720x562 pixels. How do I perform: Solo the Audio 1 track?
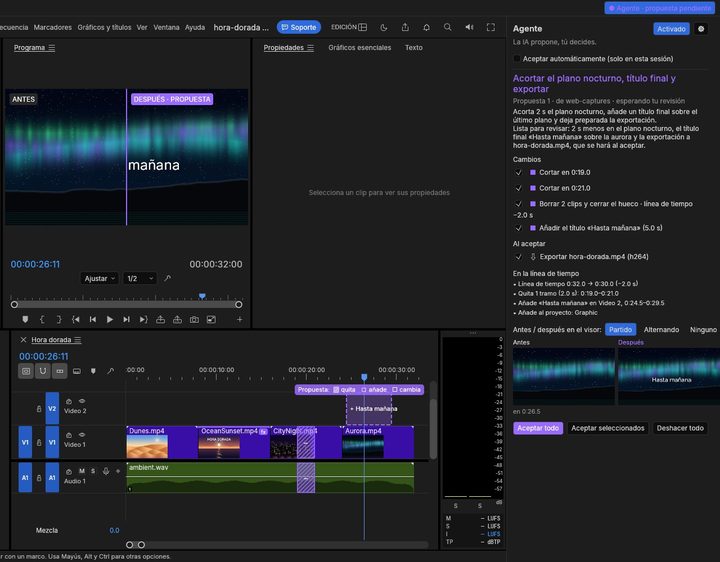(93, 471)
